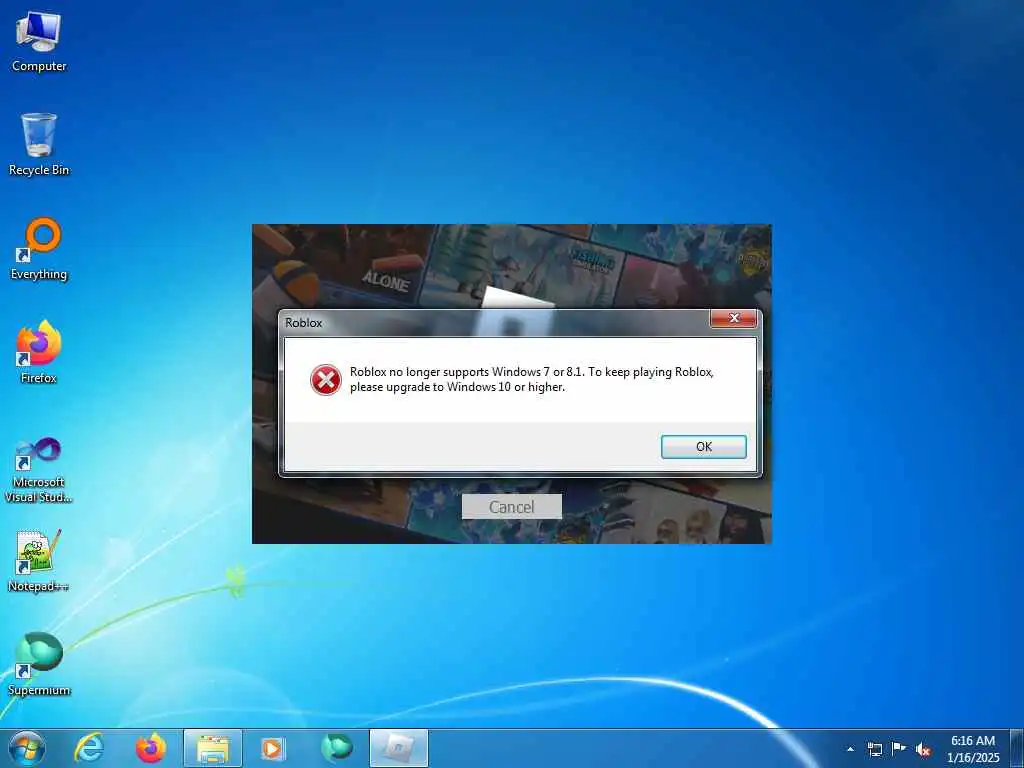Select the Computer desktop icon

tap(39, 42)
